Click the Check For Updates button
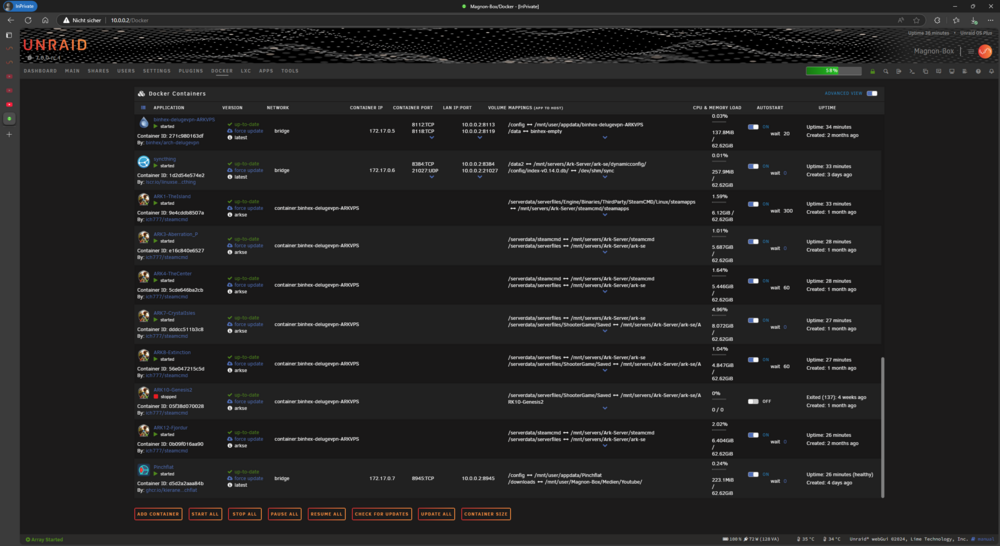 pos(382,514)
